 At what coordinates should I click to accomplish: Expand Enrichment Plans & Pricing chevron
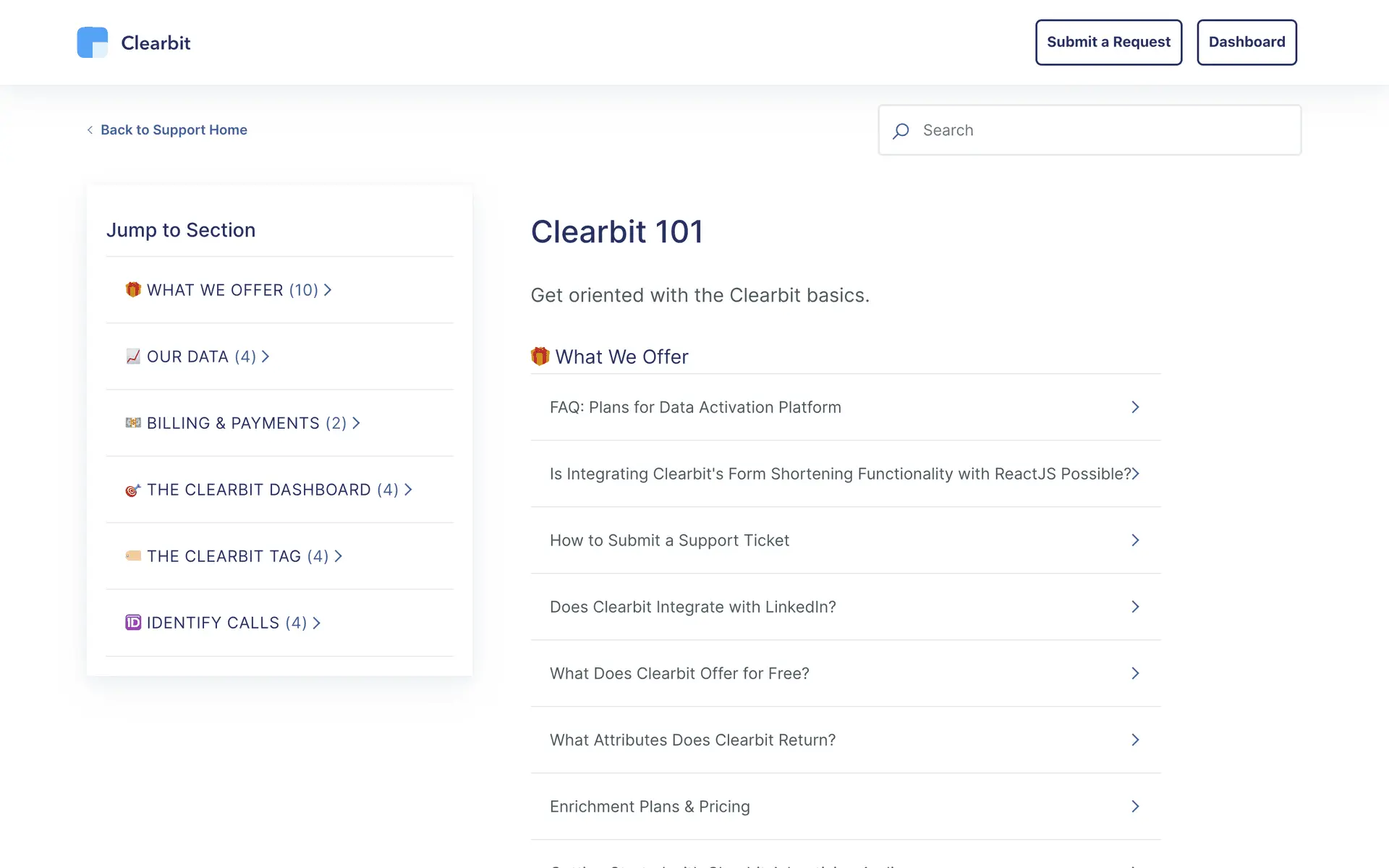point(1135,807)
